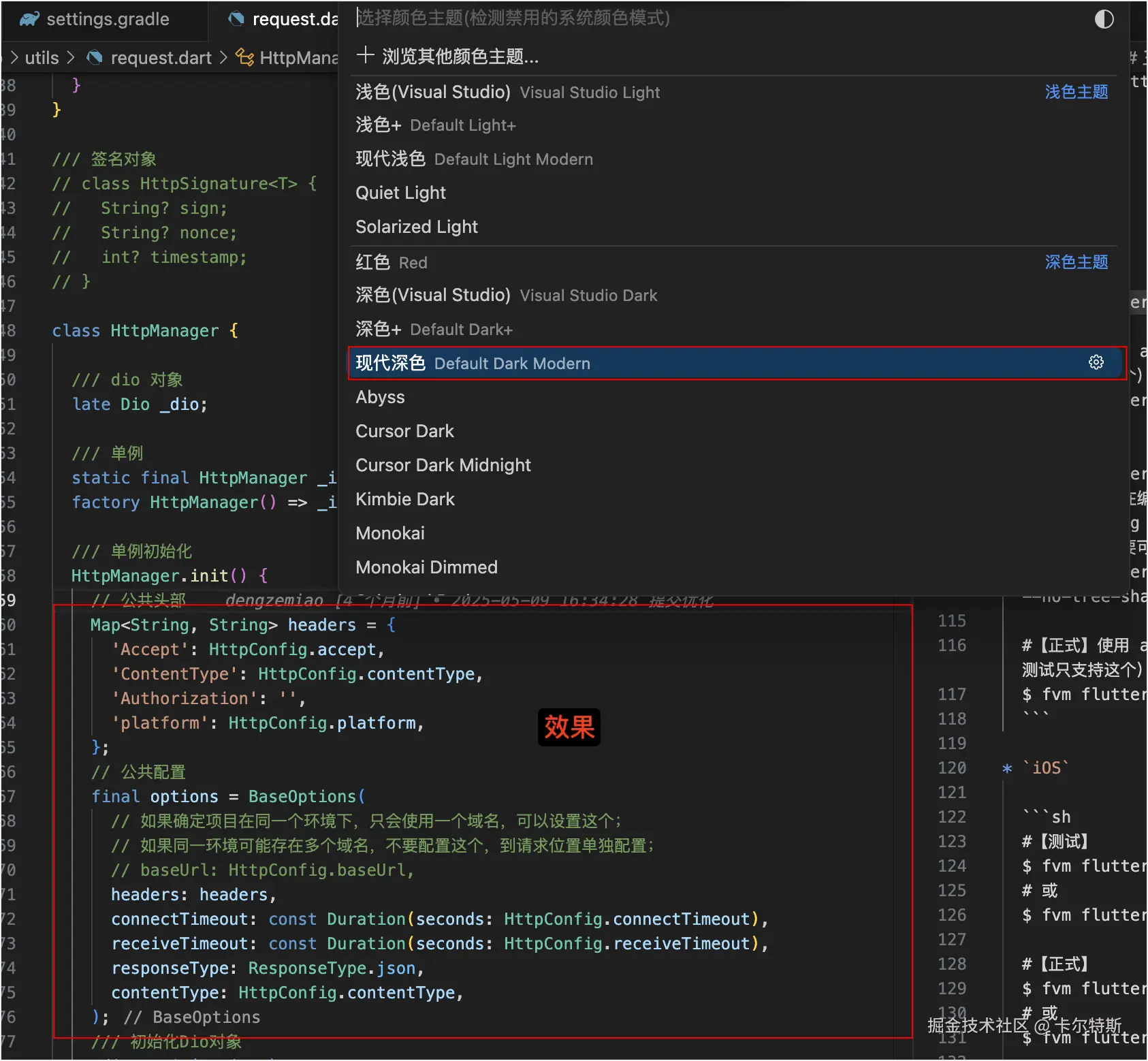The width and height of the screenshot is (1148, 1061).
Task: Select the Default Light Modern theme
Action: pos(734,159)
